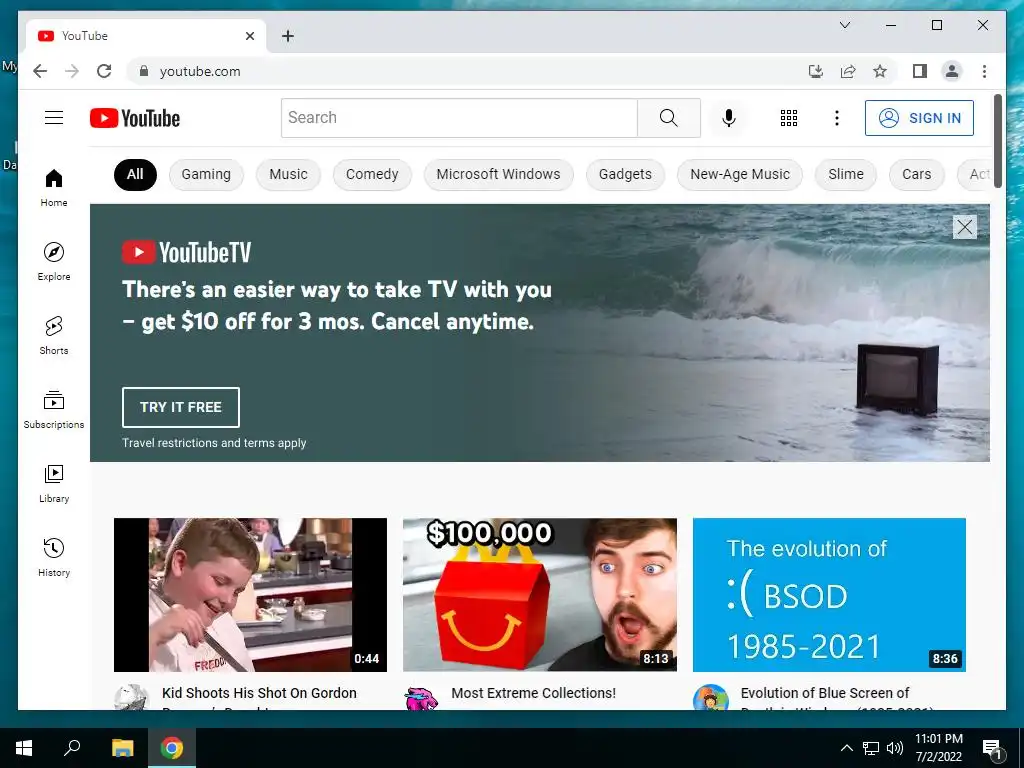1024x768 pixels.
Task: Start voice search with microphone icon
Action: 729,118
